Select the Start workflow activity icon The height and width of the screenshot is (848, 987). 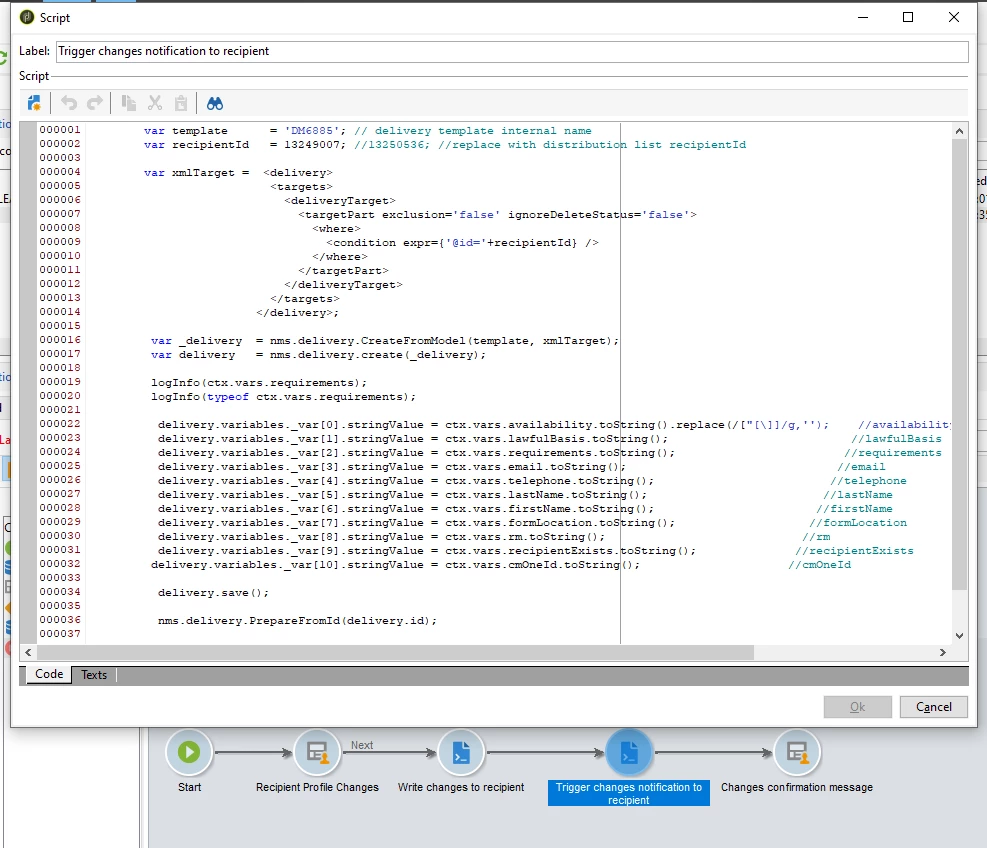pos(189,752)
